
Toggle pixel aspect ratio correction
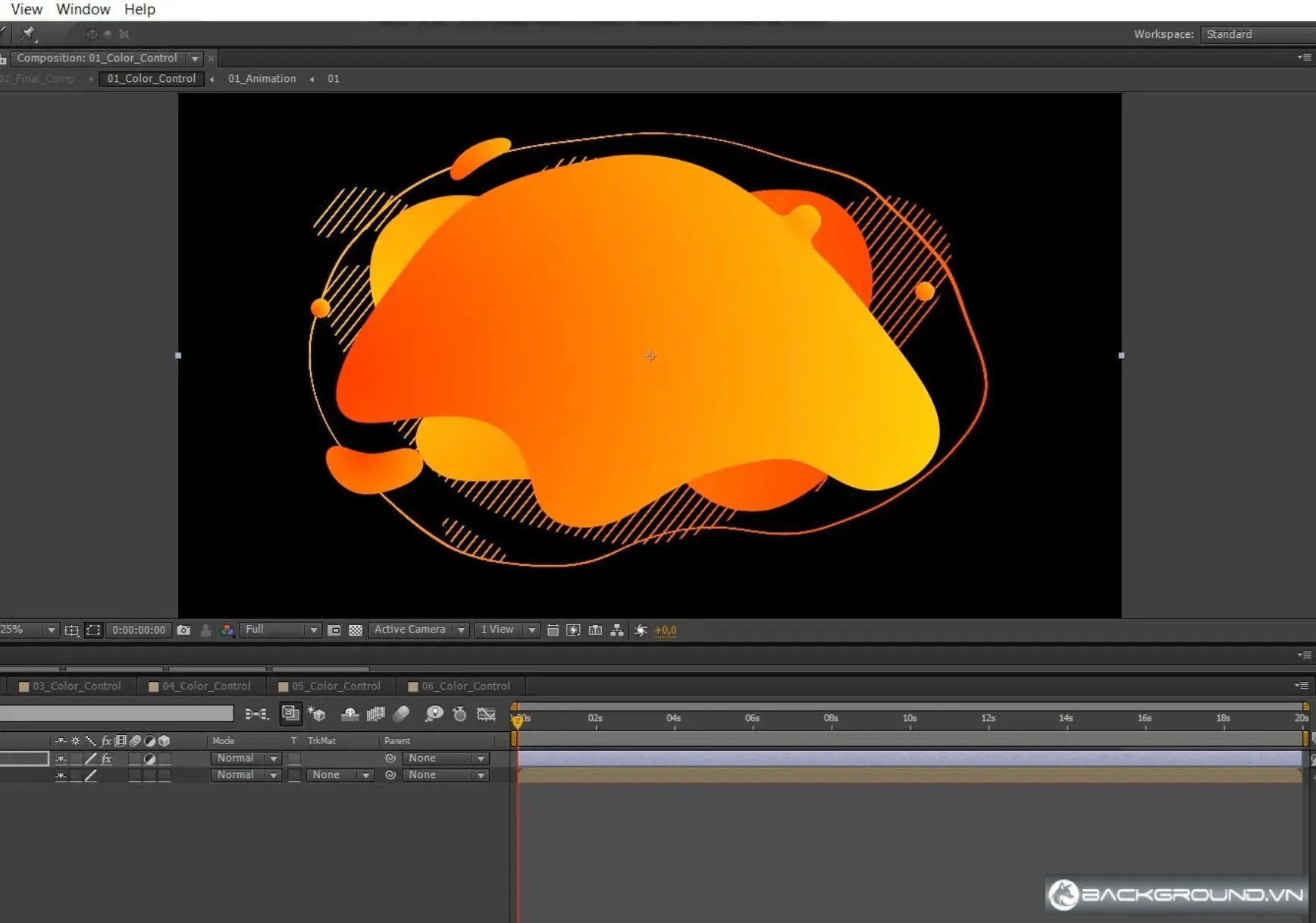click(553, 630)
